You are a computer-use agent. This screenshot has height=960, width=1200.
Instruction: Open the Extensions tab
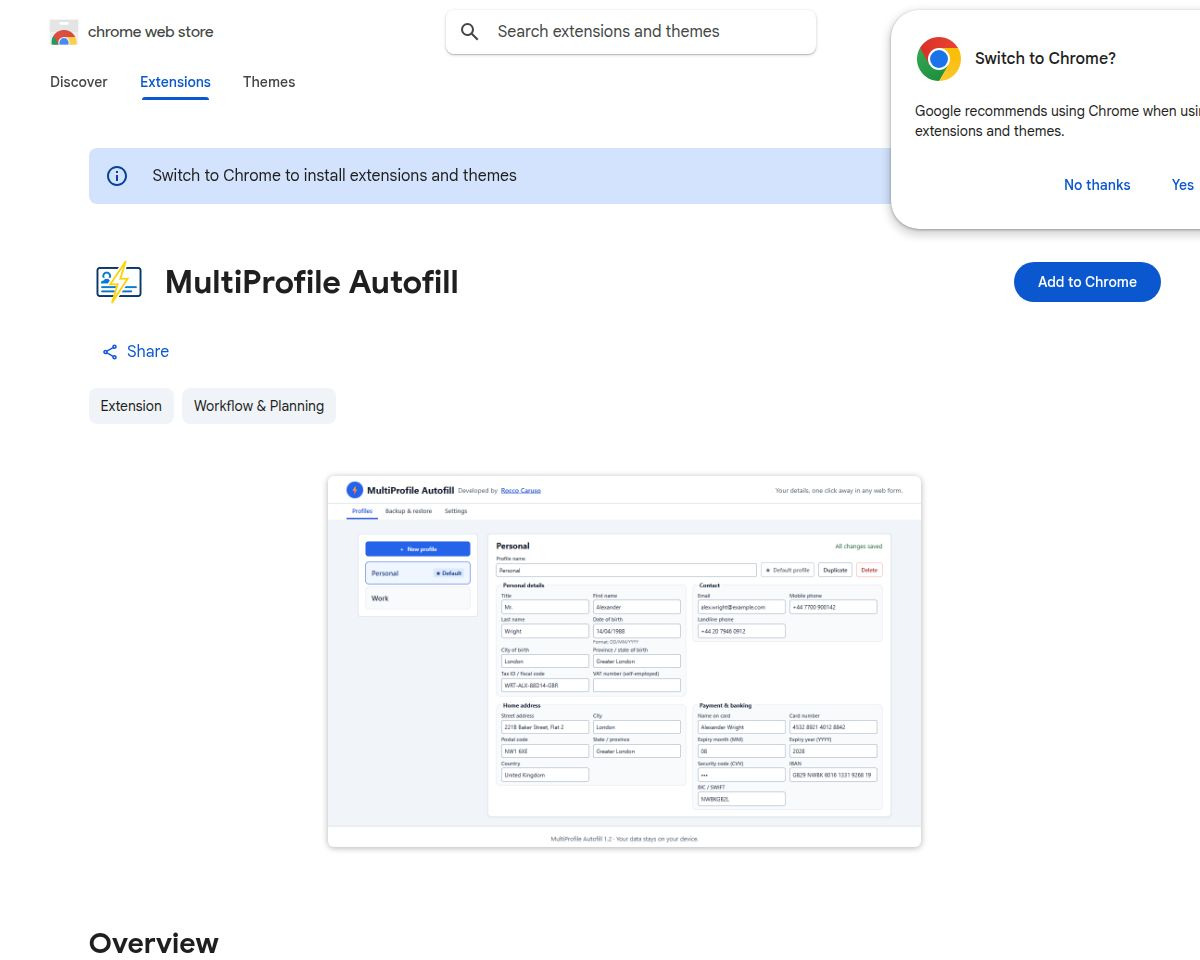click(175, 82)
